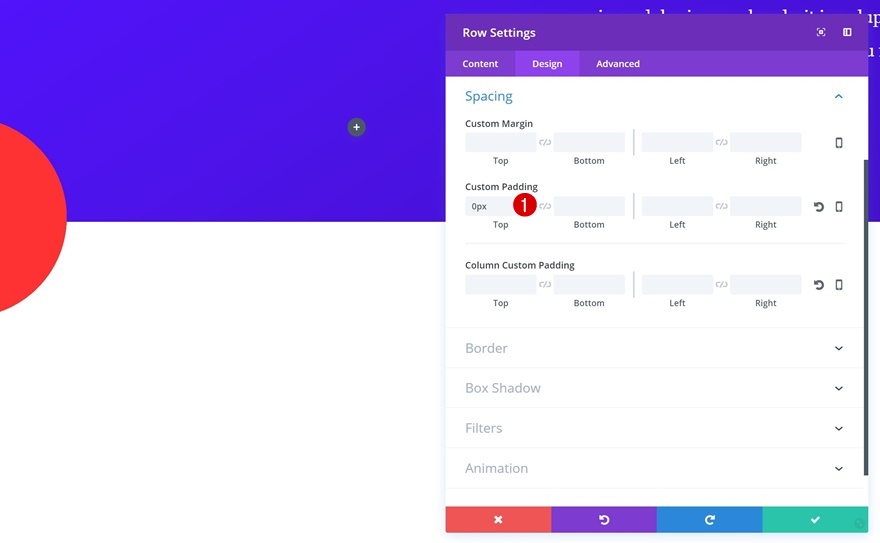This screenshot has width=880, height=543.
Task: Link Custom Padding left and right values
Action: coord(722,206)
